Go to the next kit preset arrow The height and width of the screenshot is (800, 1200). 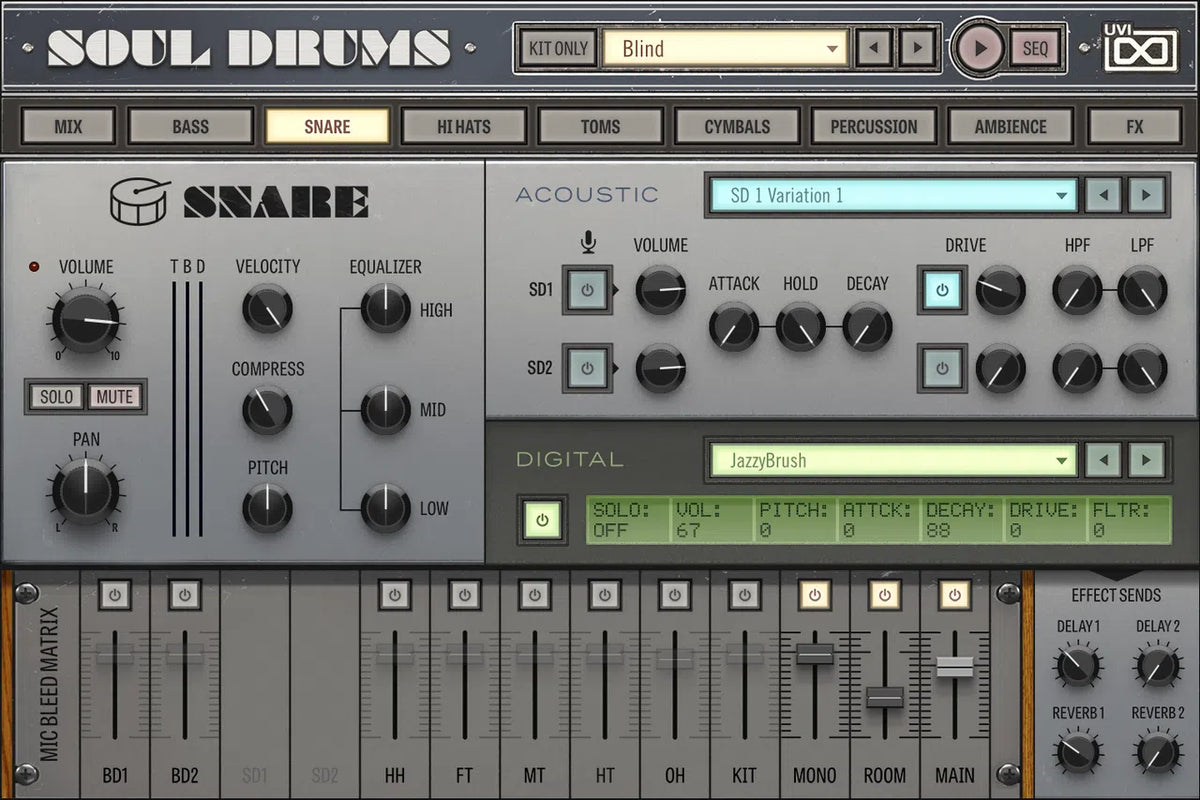pyautogui.click(x=916, y=48)
